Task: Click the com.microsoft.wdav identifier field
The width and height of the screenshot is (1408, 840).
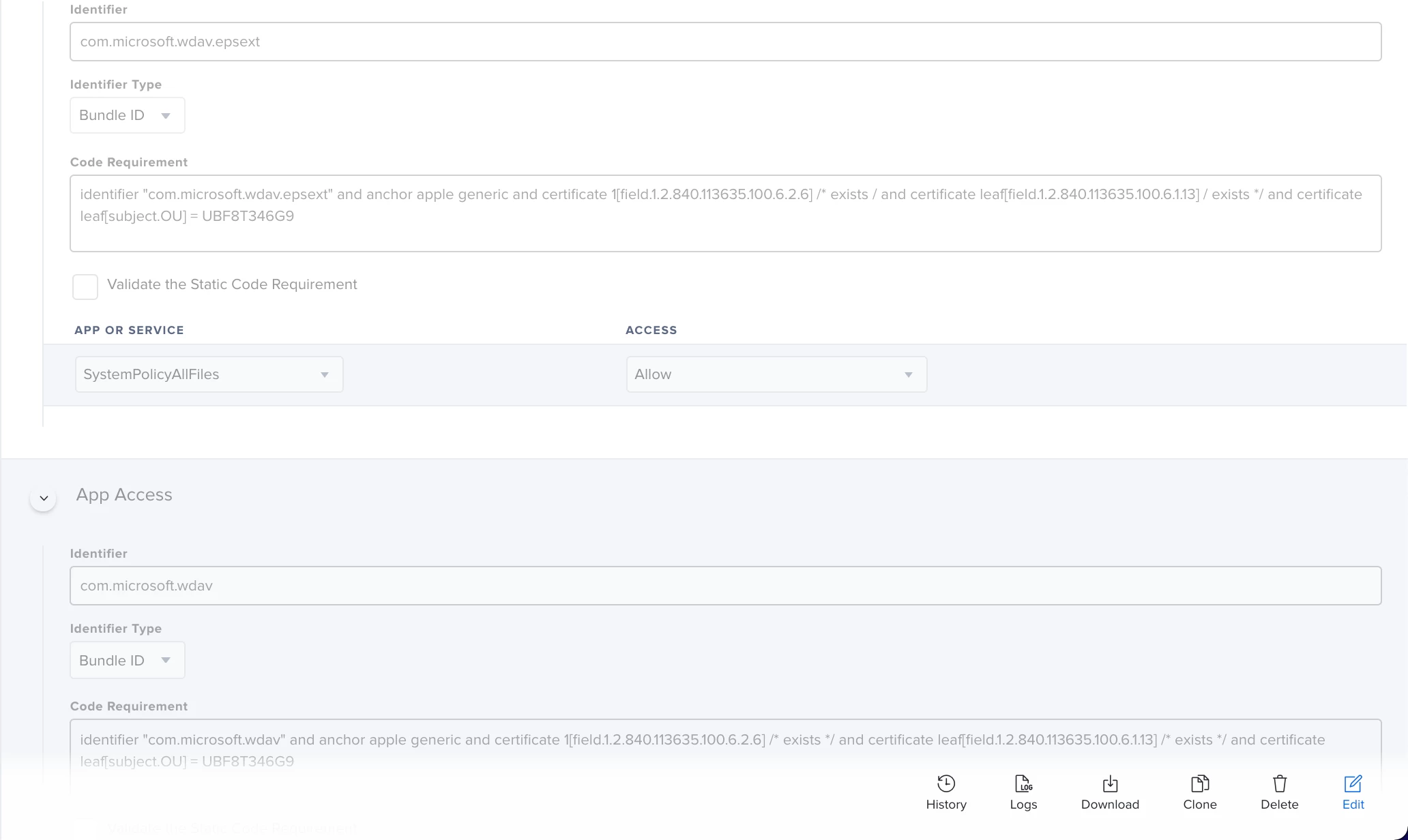Action: [x=725, y=586]
